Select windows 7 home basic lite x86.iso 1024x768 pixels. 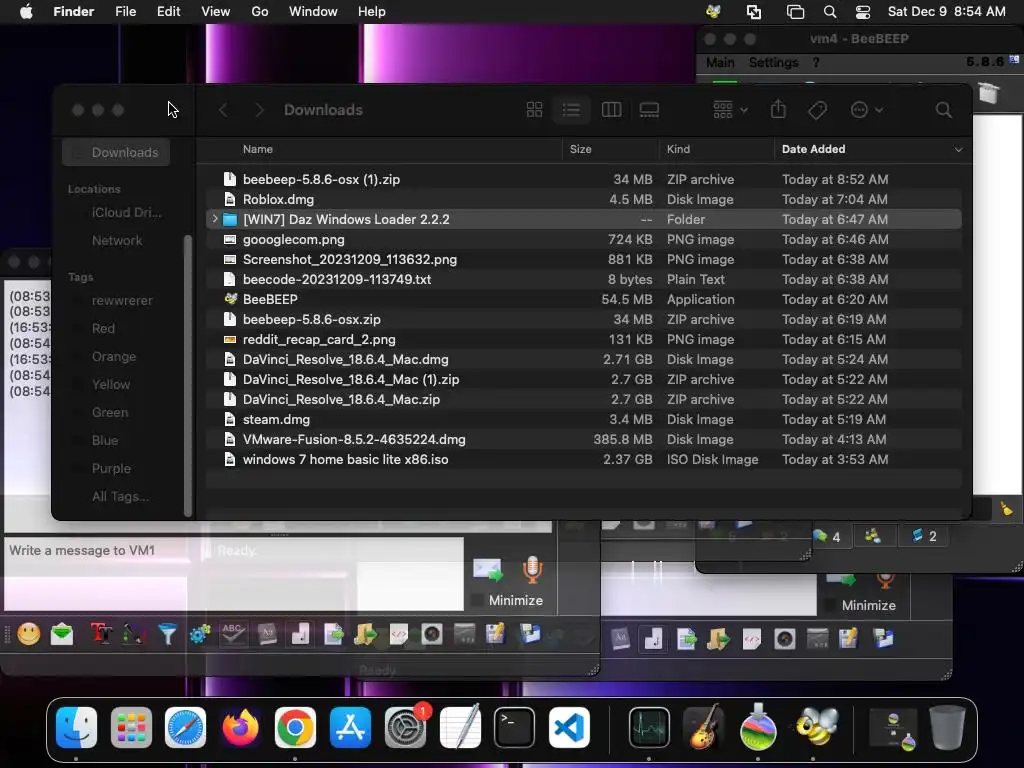pyautogui.click(x=583, y=459)
